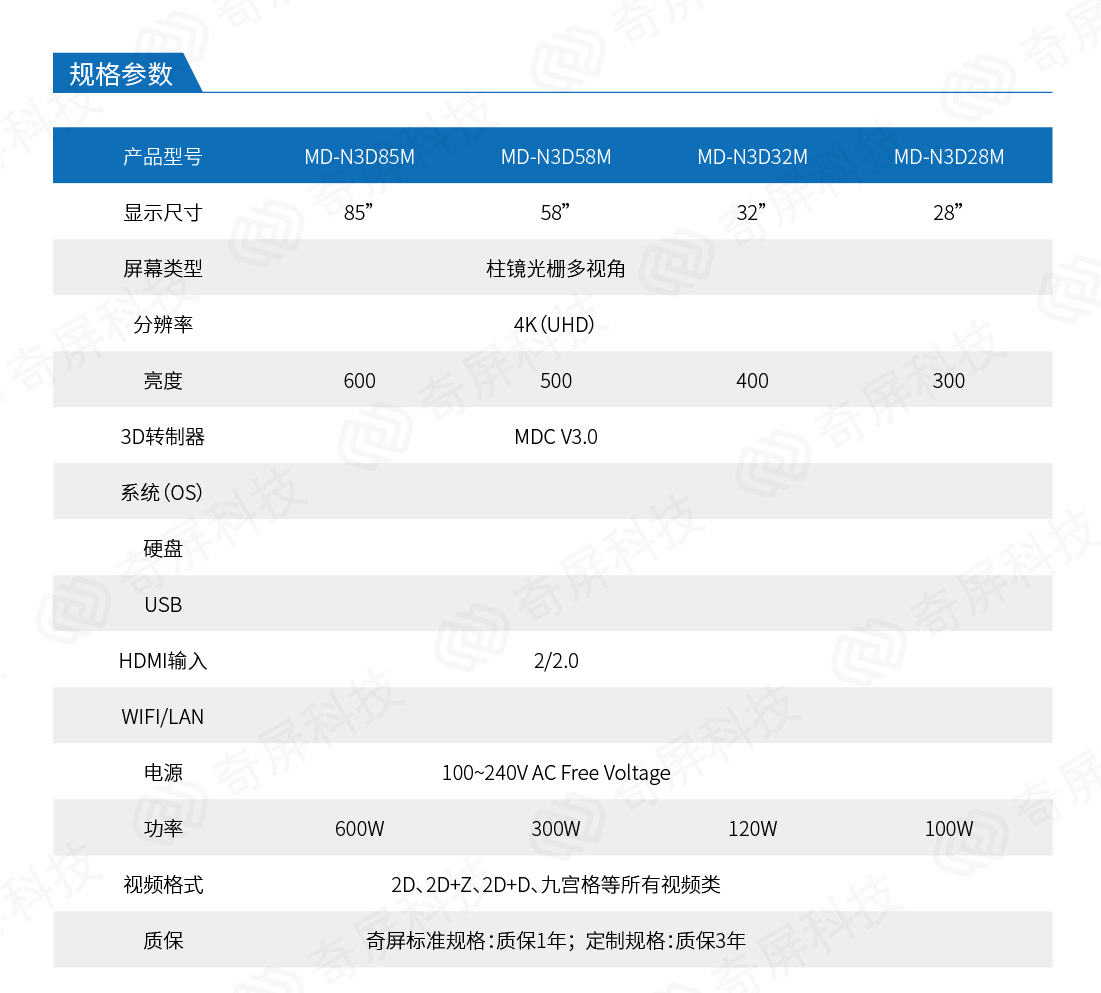Select the 产品型号 header cell

[x=163, y=156]
